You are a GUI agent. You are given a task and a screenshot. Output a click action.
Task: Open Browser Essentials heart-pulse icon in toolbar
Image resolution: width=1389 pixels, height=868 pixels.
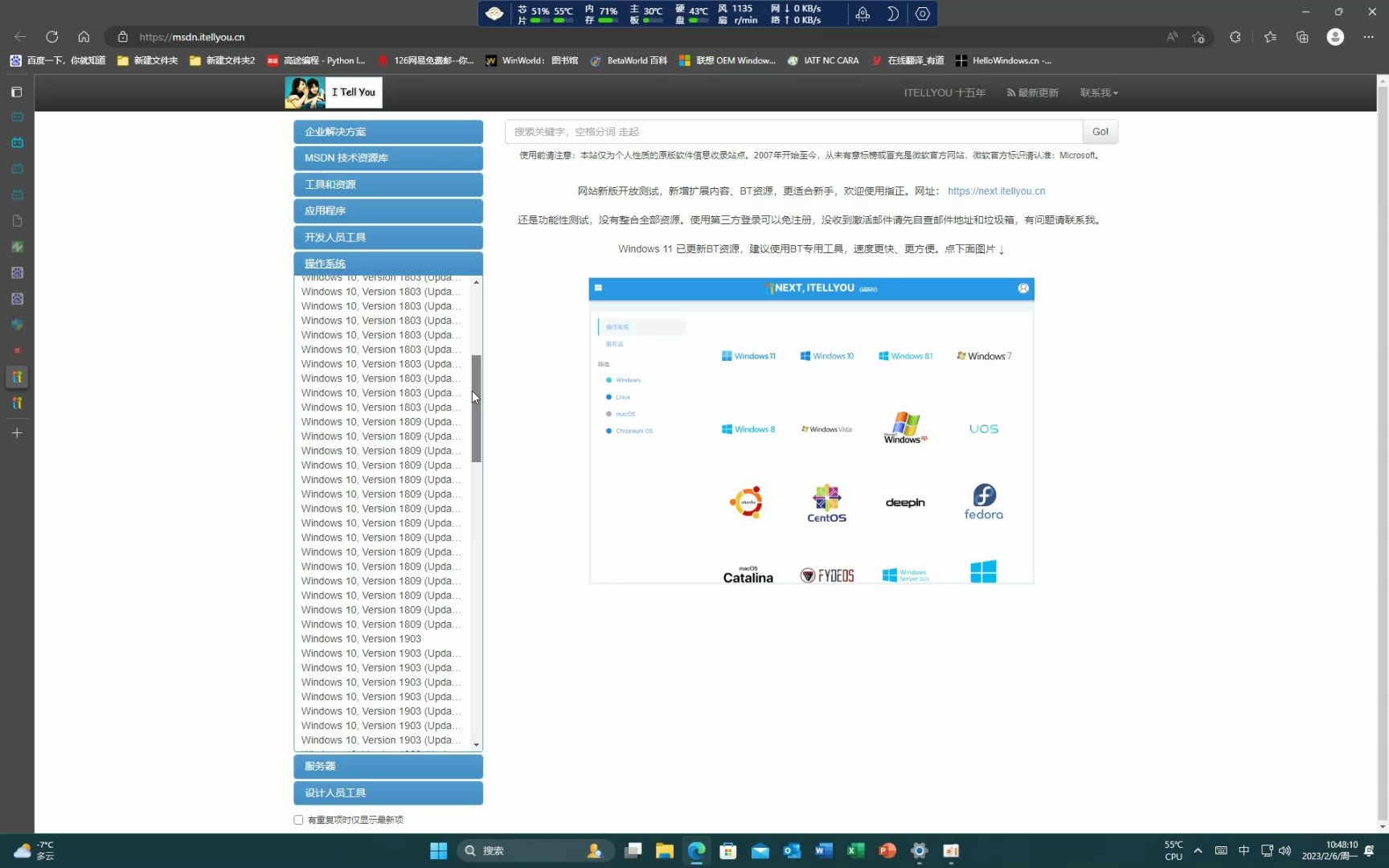click(x=1235, y=37)
